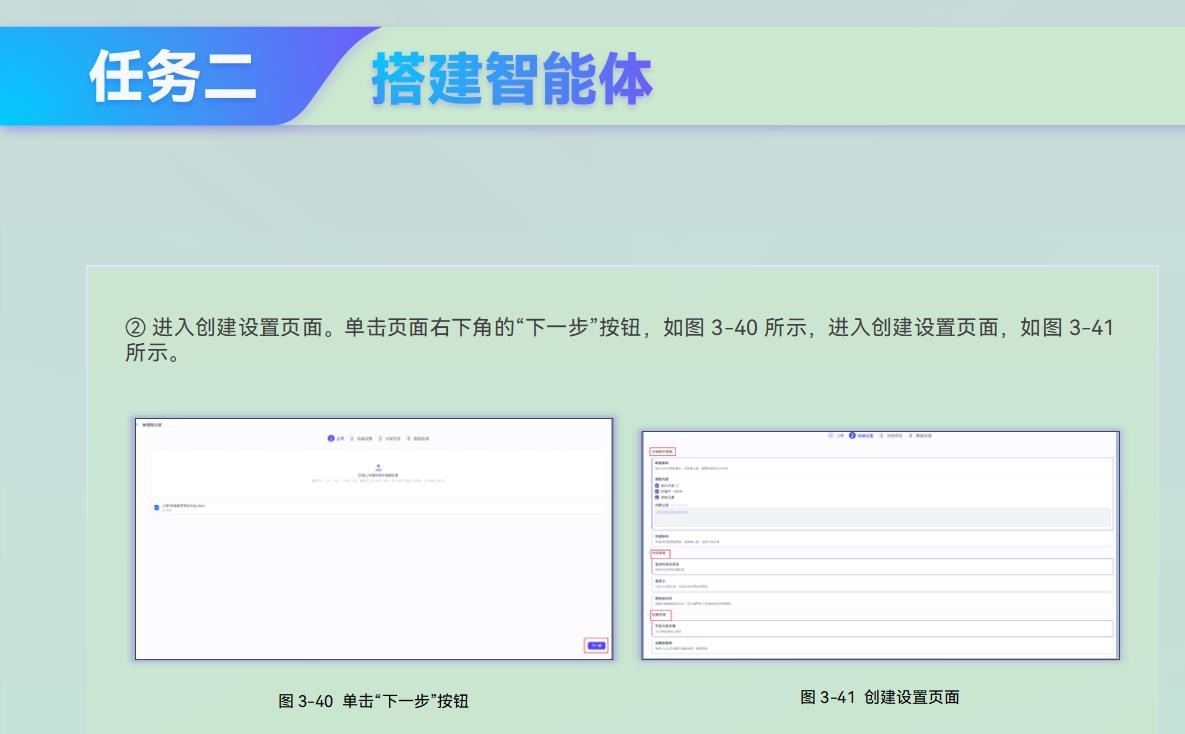Open the Figure 3-40 screenshot thumbnail

pos(373,539)
